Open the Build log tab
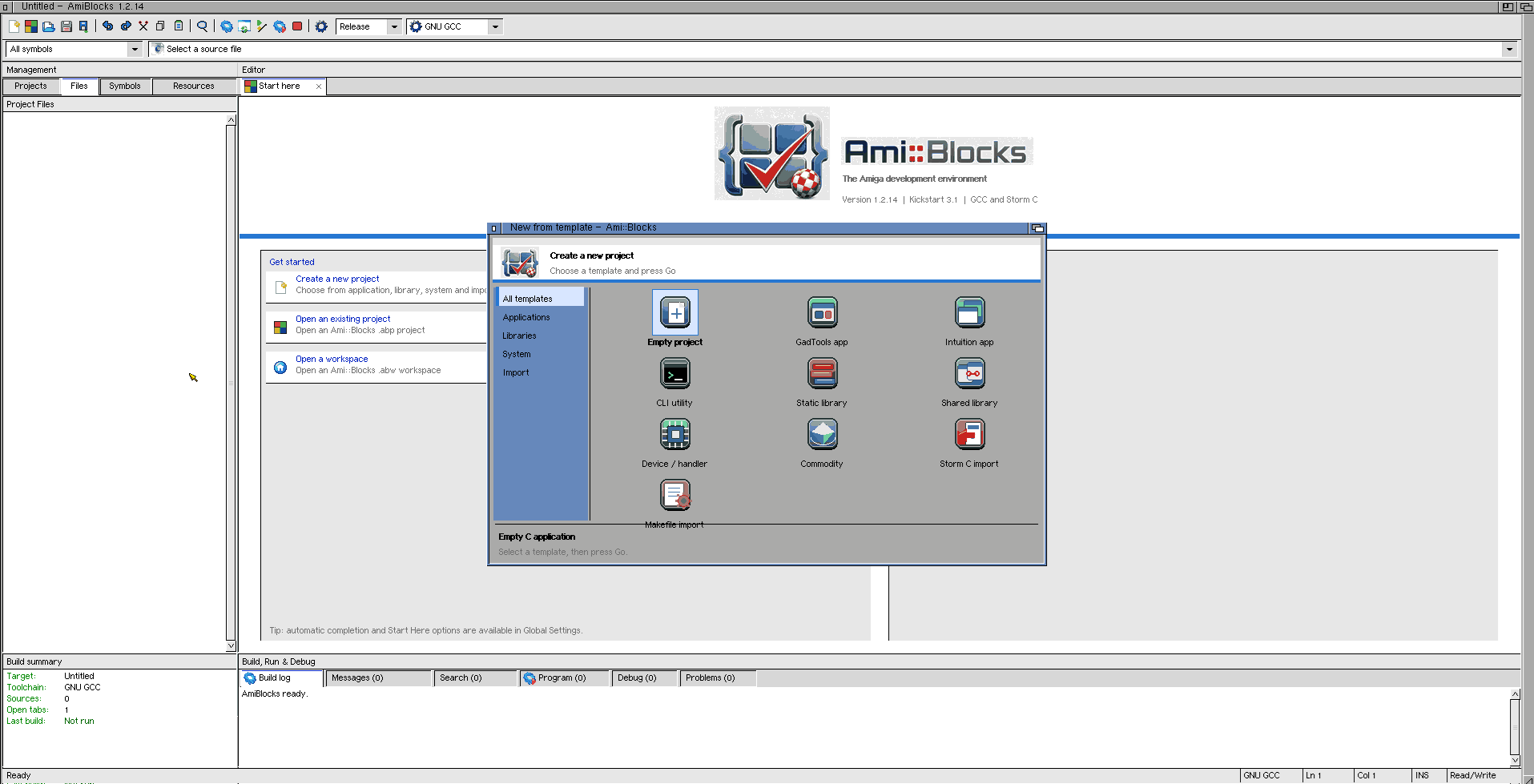The width and height of the screenshot is (1534, 784). [x=282, y=678]
